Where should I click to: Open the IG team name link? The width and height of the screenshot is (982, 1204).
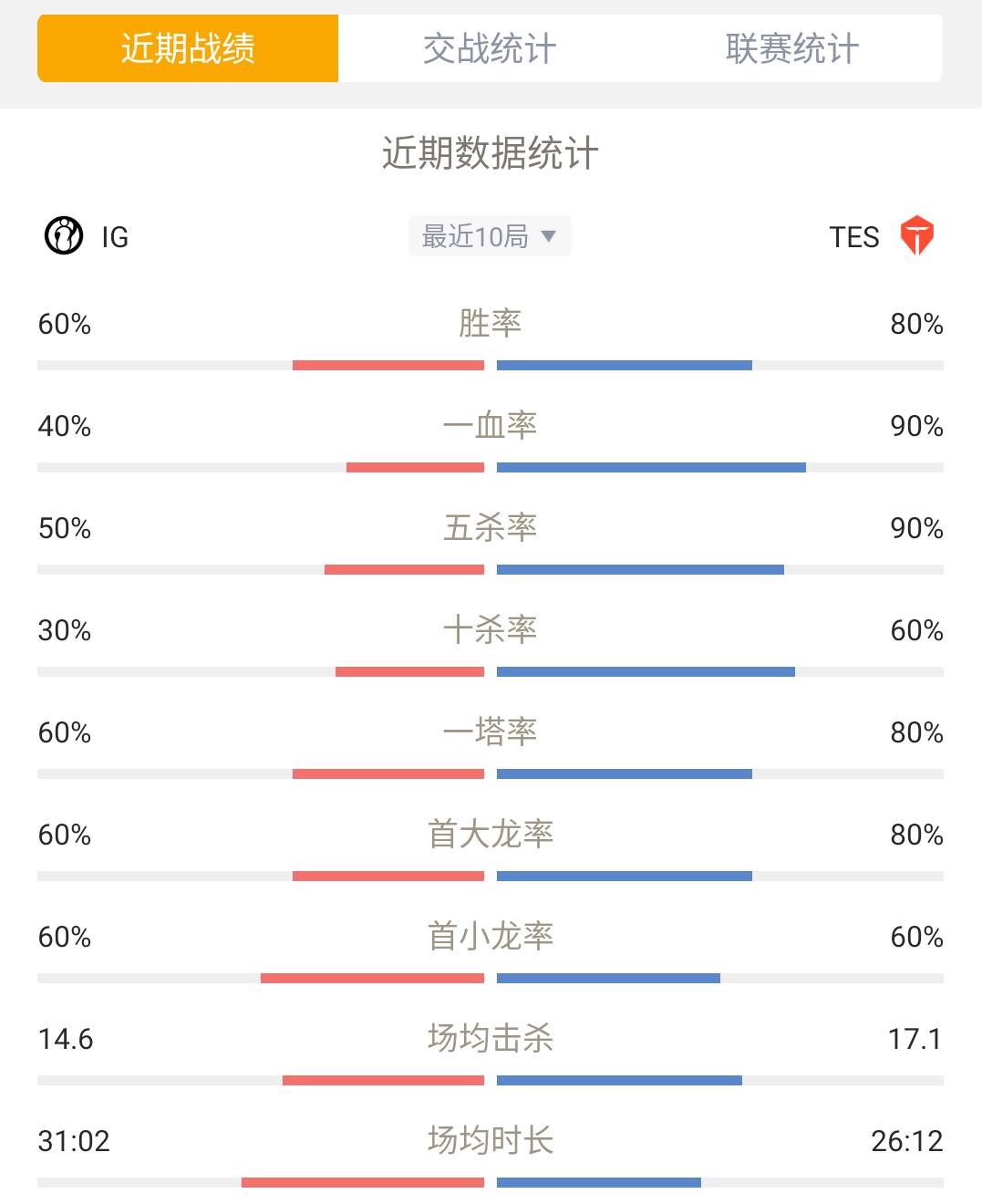(115, 237)
